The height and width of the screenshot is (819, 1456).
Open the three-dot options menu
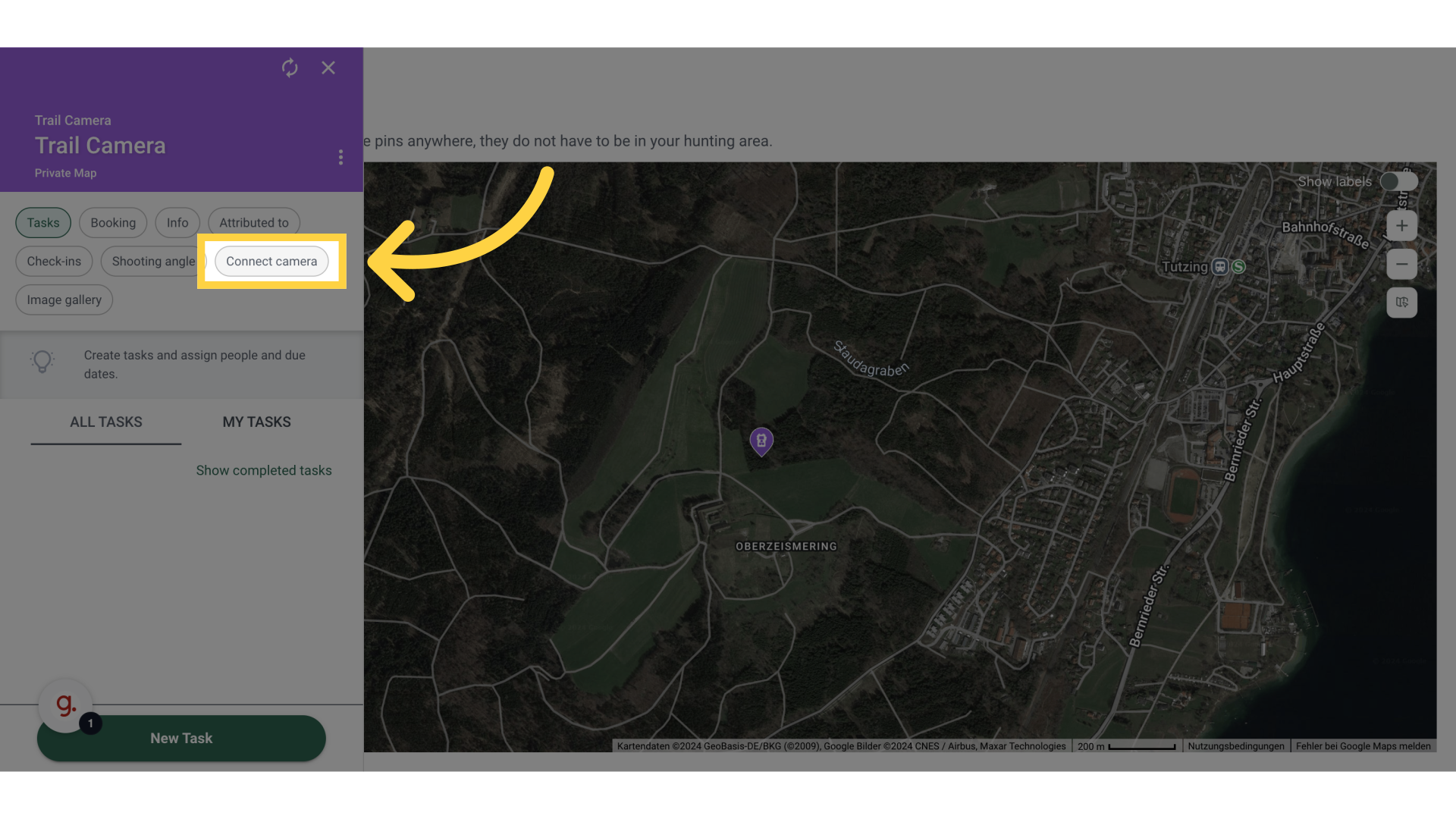(340, 157)
